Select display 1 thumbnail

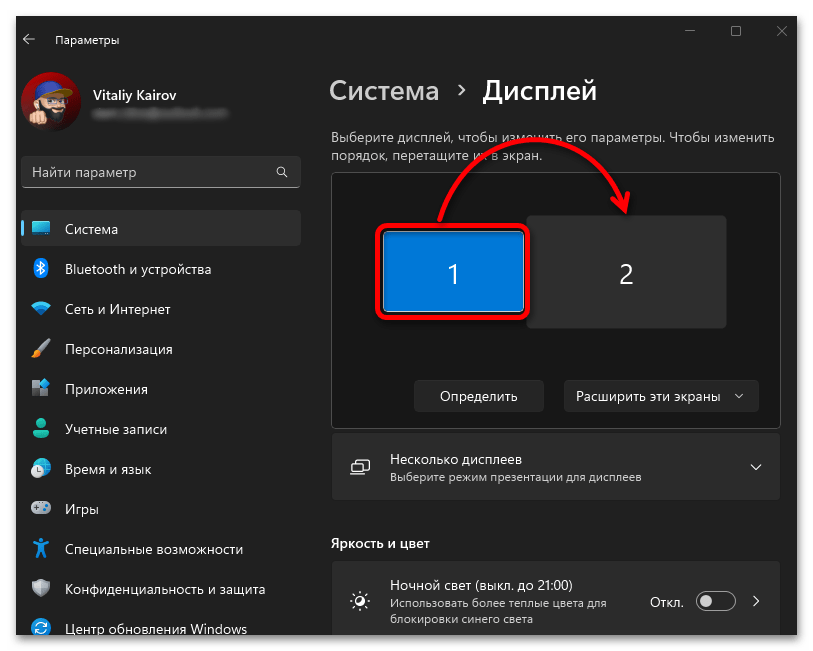452,272
